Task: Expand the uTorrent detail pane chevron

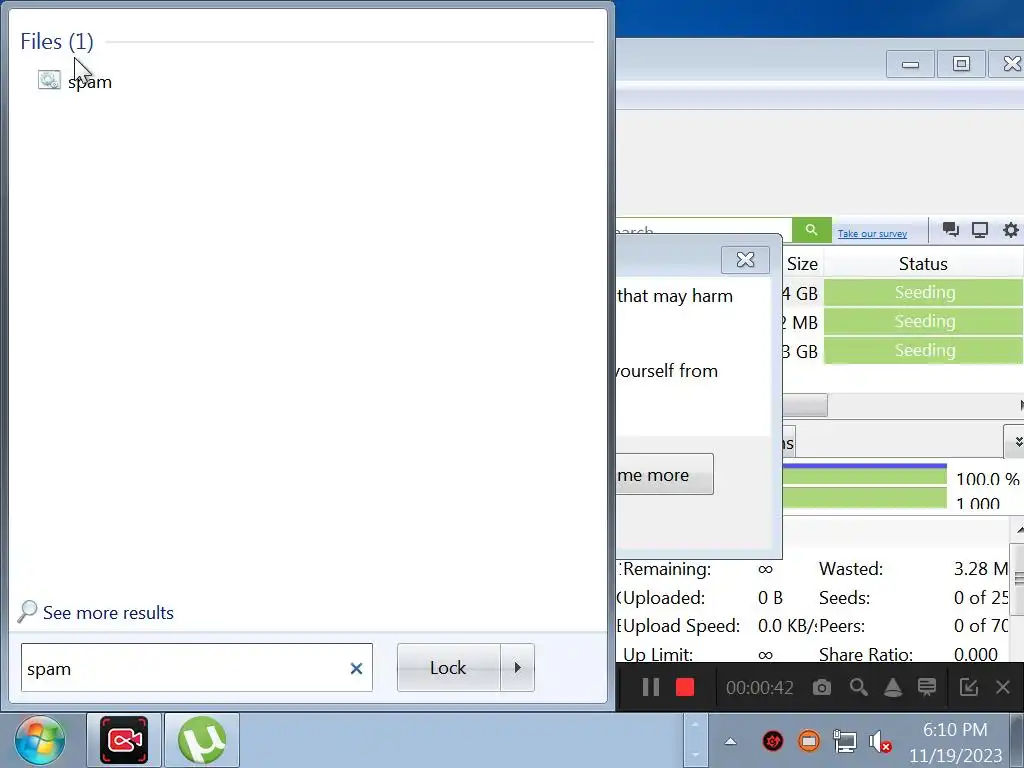Action: tap(1016, 442)
